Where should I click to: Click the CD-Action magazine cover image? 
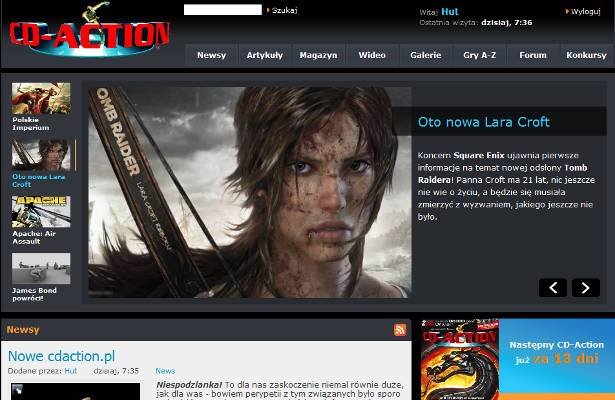point(459,360)
